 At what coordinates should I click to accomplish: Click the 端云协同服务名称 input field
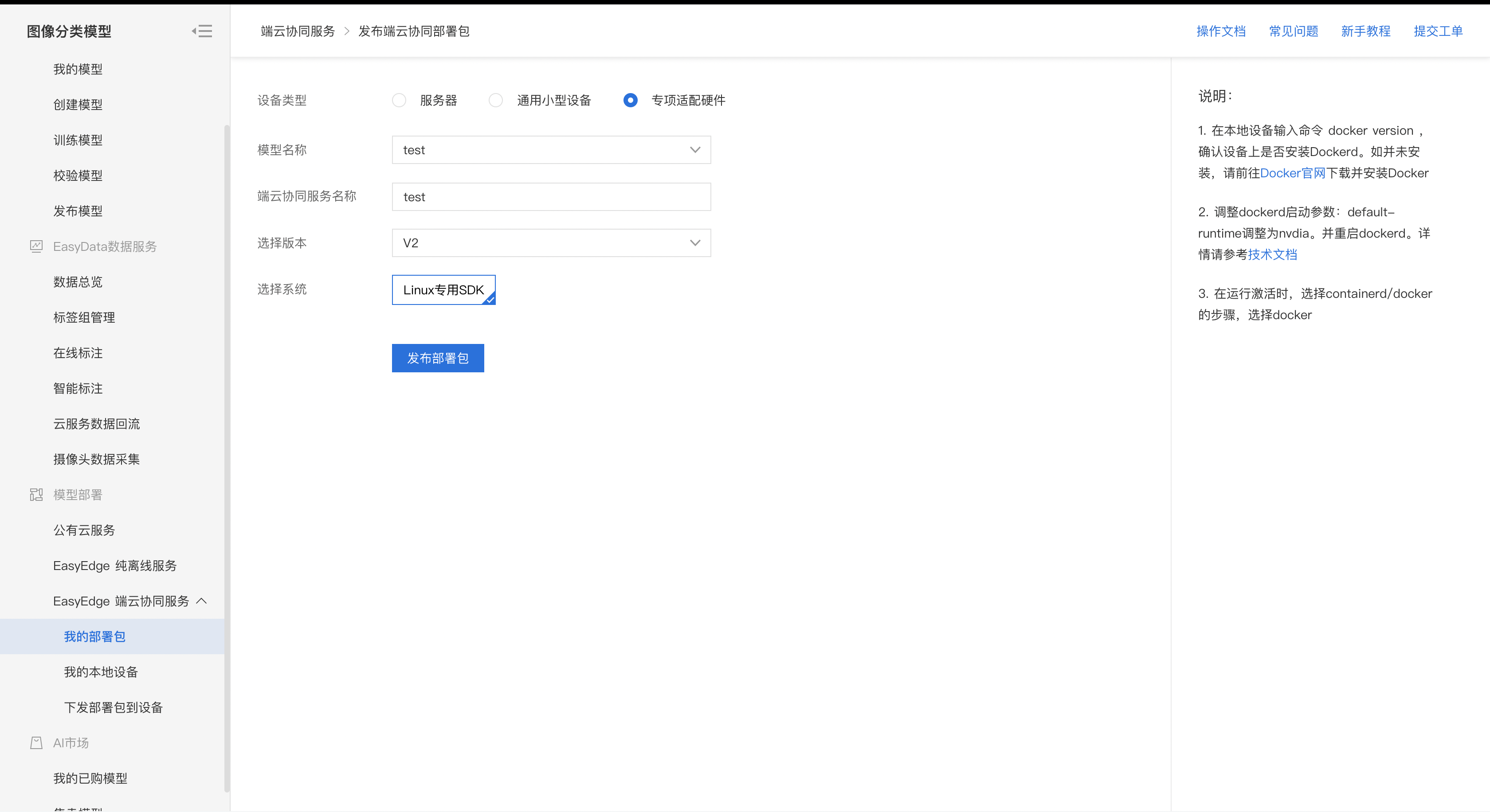(551, 197)
